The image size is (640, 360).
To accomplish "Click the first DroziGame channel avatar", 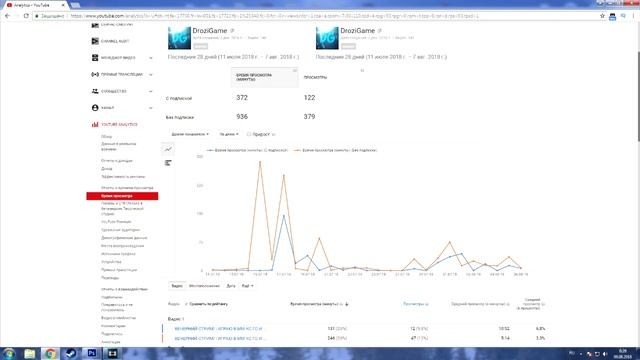I will pyautogui.click(x=179, y=38).
